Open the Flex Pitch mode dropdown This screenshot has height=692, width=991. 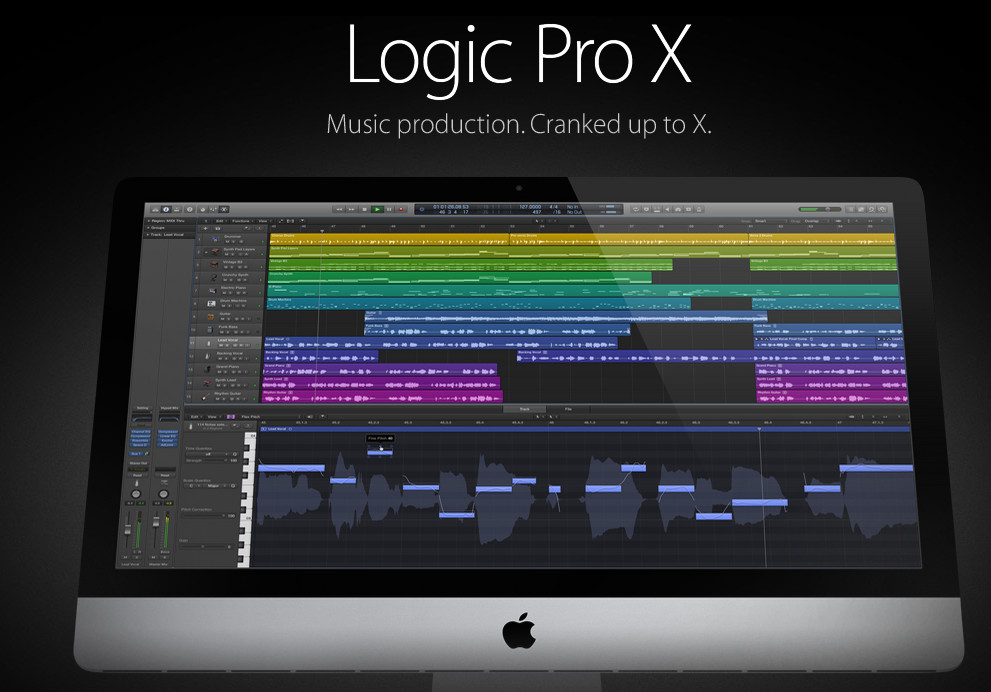tap(272, 417)
